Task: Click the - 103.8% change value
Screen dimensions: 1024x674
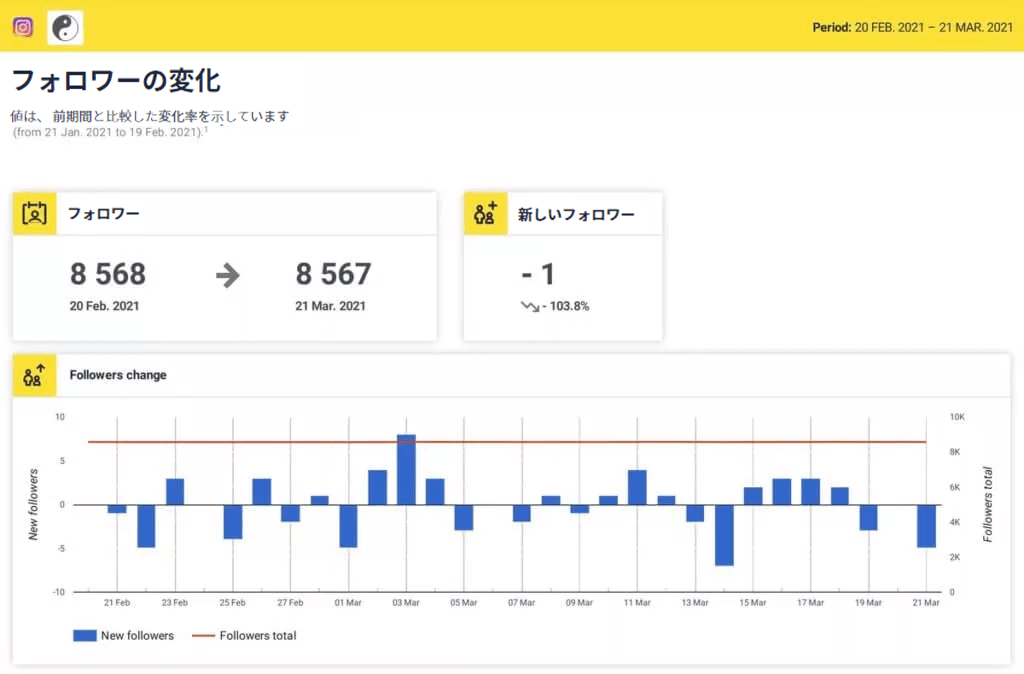Action: click(x=566, y=306)
